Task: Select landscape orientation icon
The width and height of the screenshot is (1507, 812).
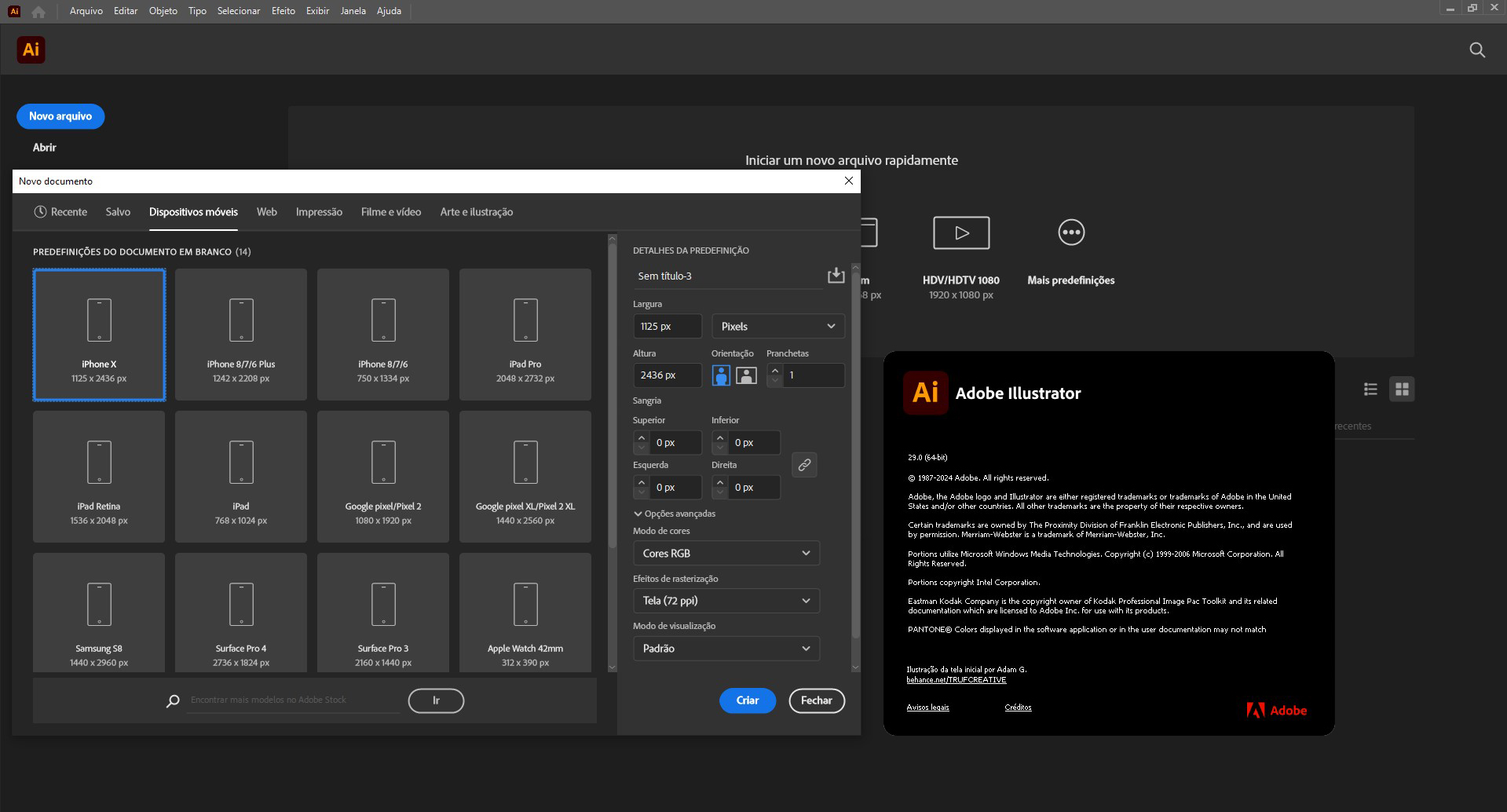Action: (x=746, y=375)
